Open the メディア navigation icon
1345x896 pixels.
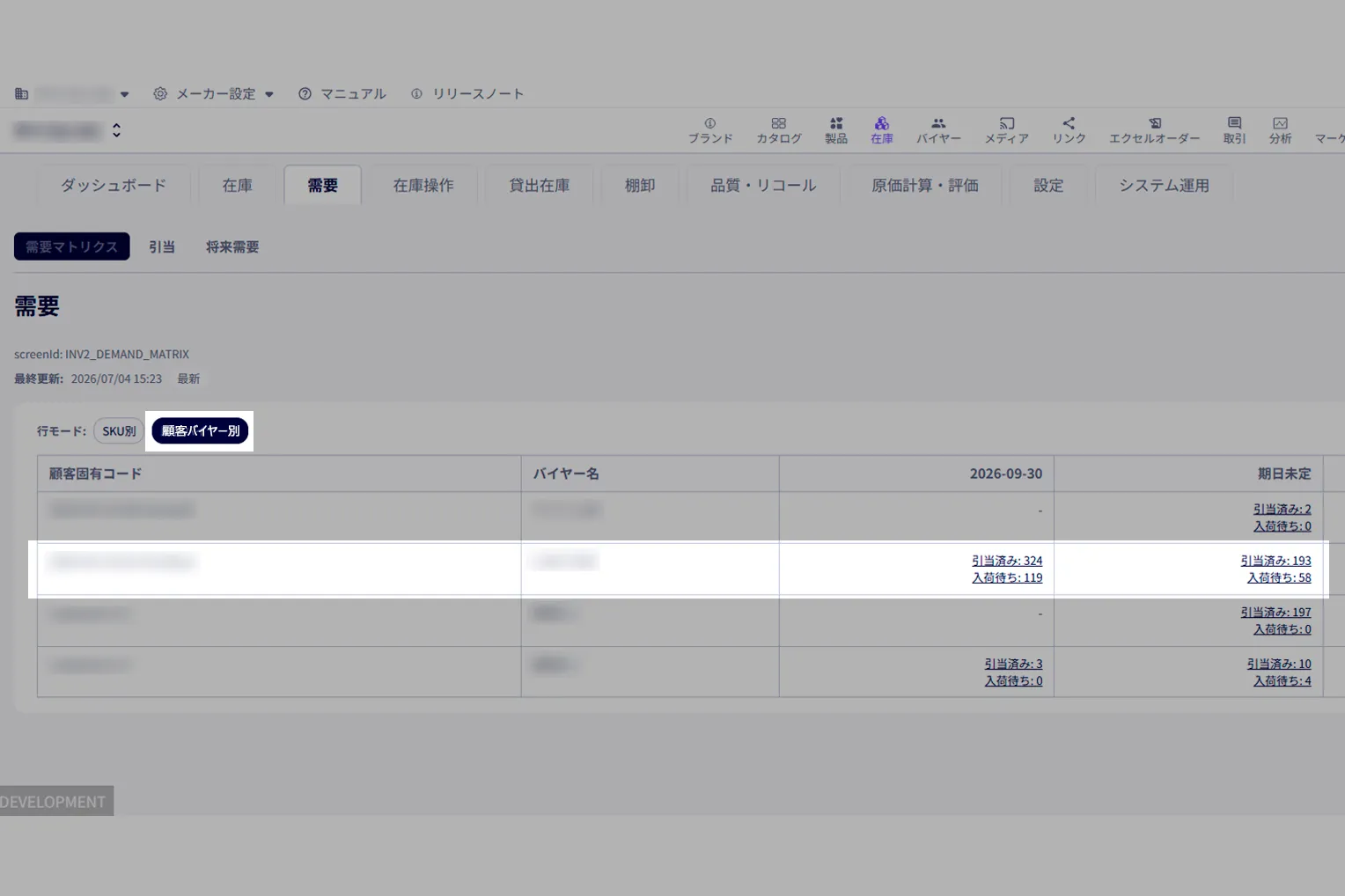click(x=1006, y=130)
